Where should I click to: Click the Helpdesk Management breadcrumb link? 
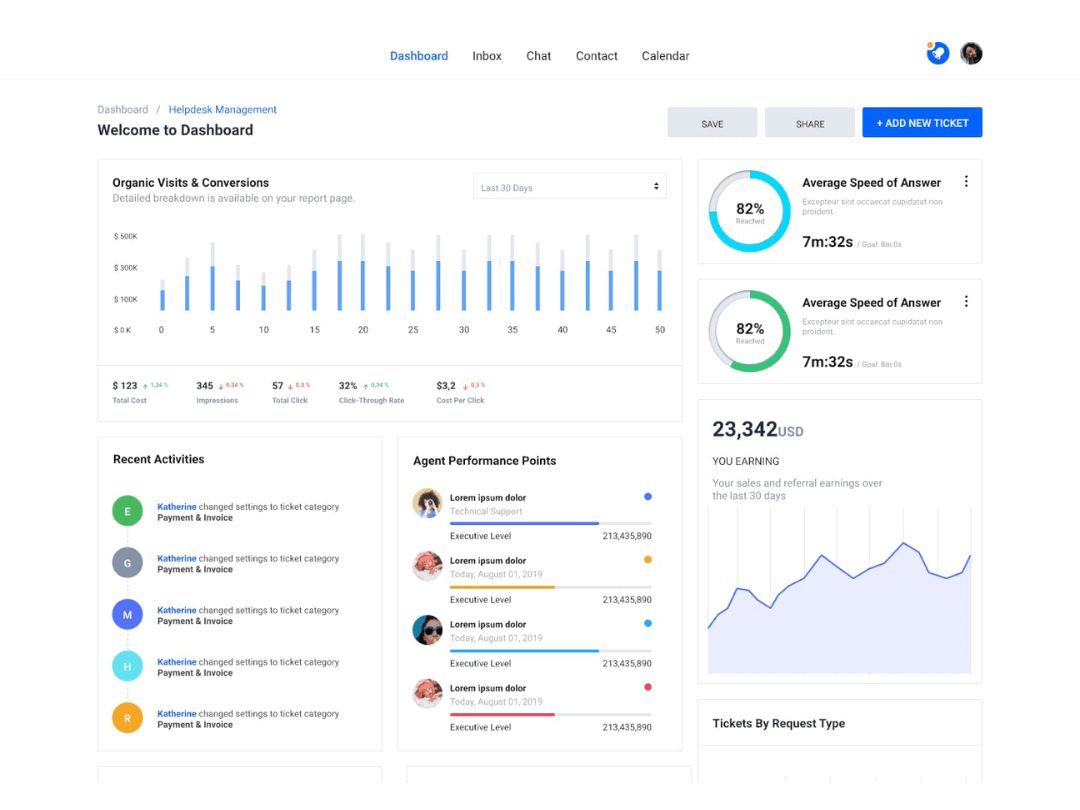click(x=222, y=110)
